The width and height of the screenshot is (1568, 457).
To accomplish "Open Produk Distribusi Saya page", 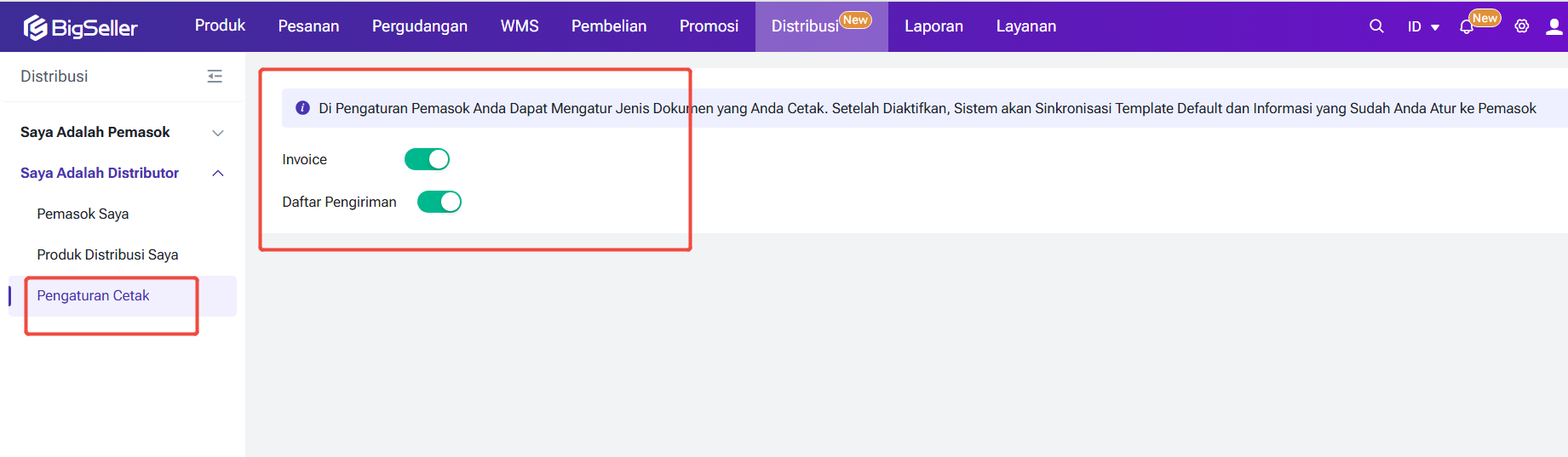I will (107, 254).
